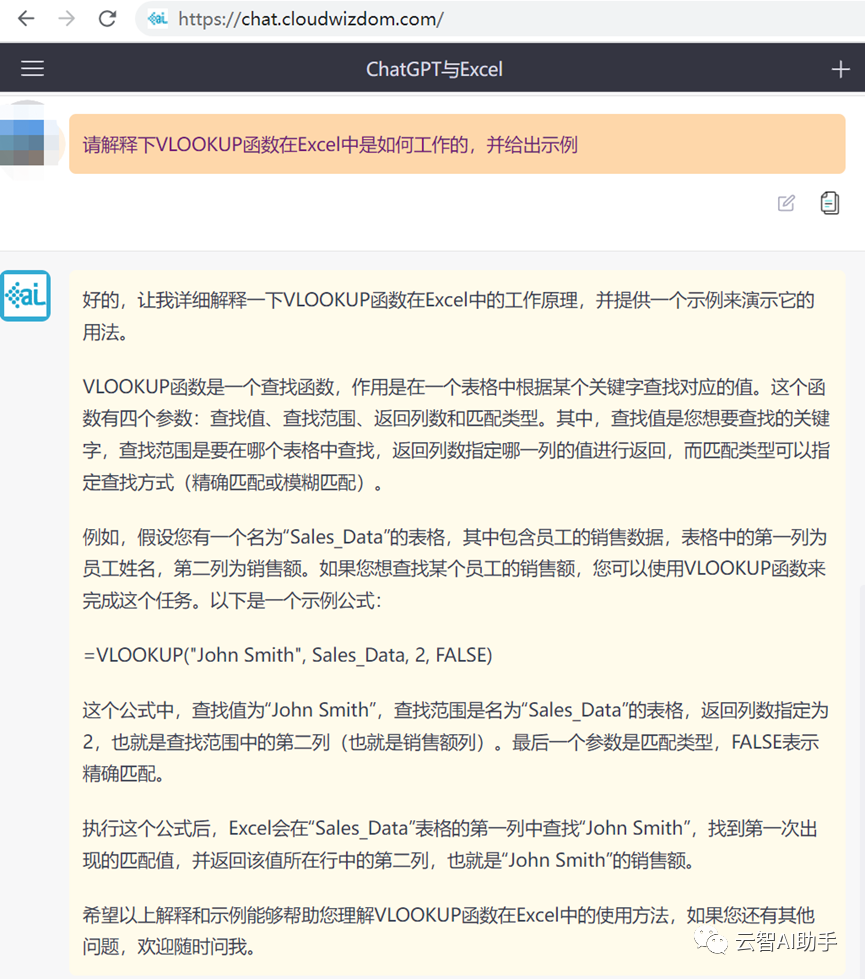Open the hamburger menu in the header
Screen dimensions: 865x979
tap(32, 68)
